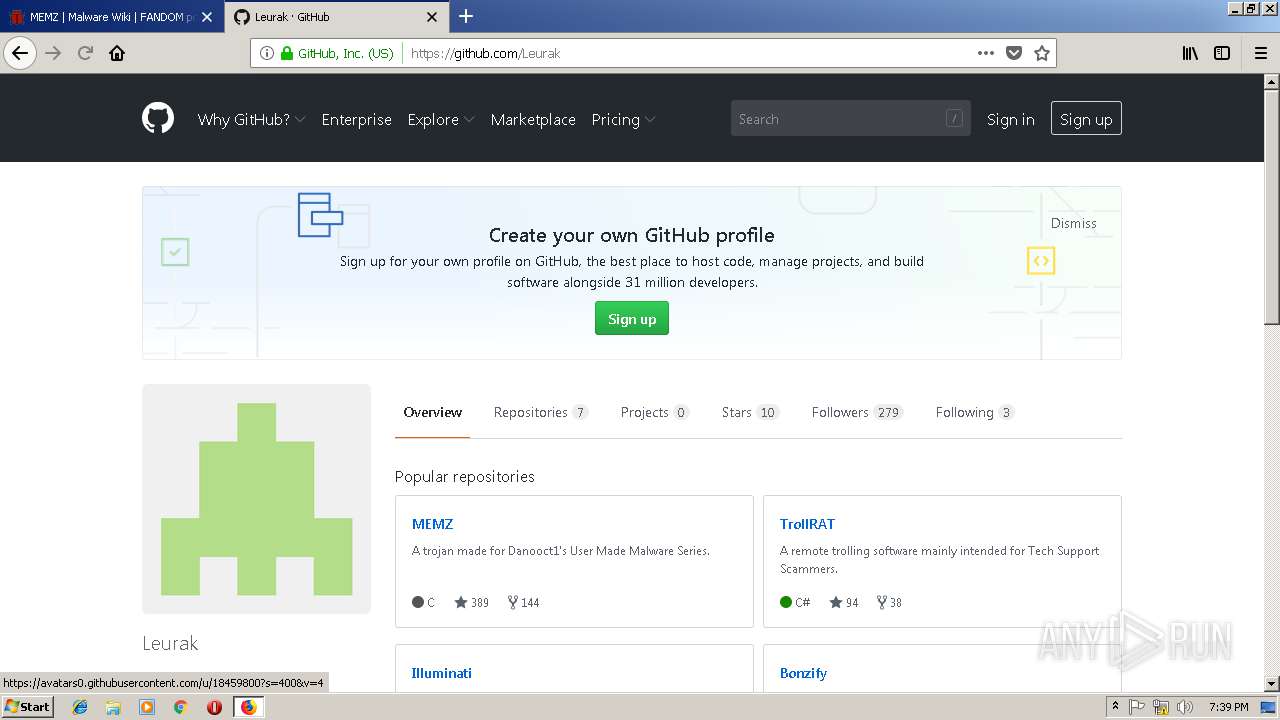Open the Illuminati repository link
This screenshot has height=720, width=1280.
pos(441,673)
